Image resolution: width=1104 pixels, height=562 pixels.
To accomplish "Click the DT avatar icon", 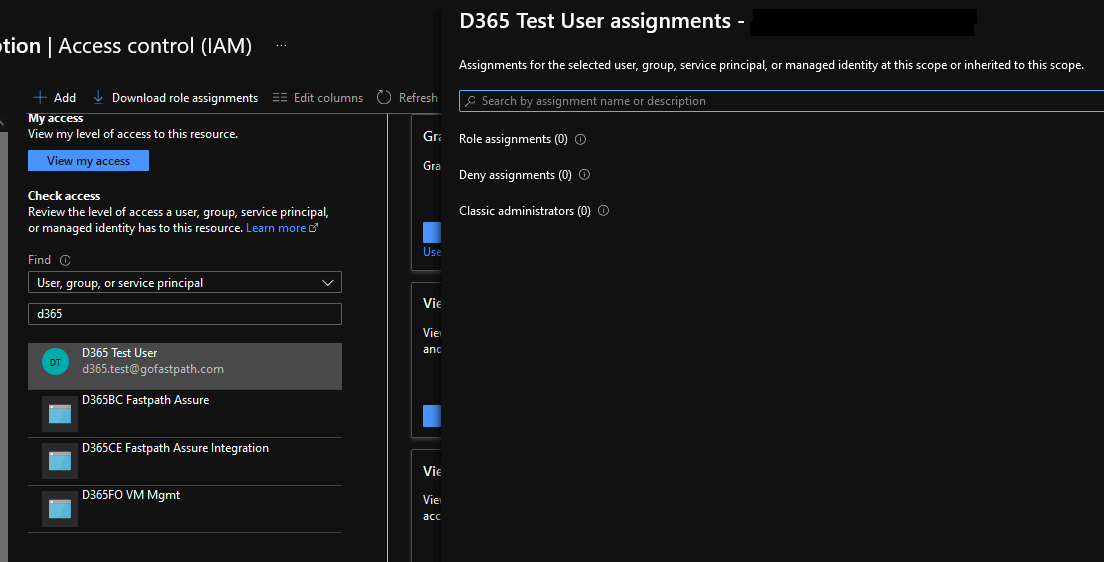I will point(56,363).
